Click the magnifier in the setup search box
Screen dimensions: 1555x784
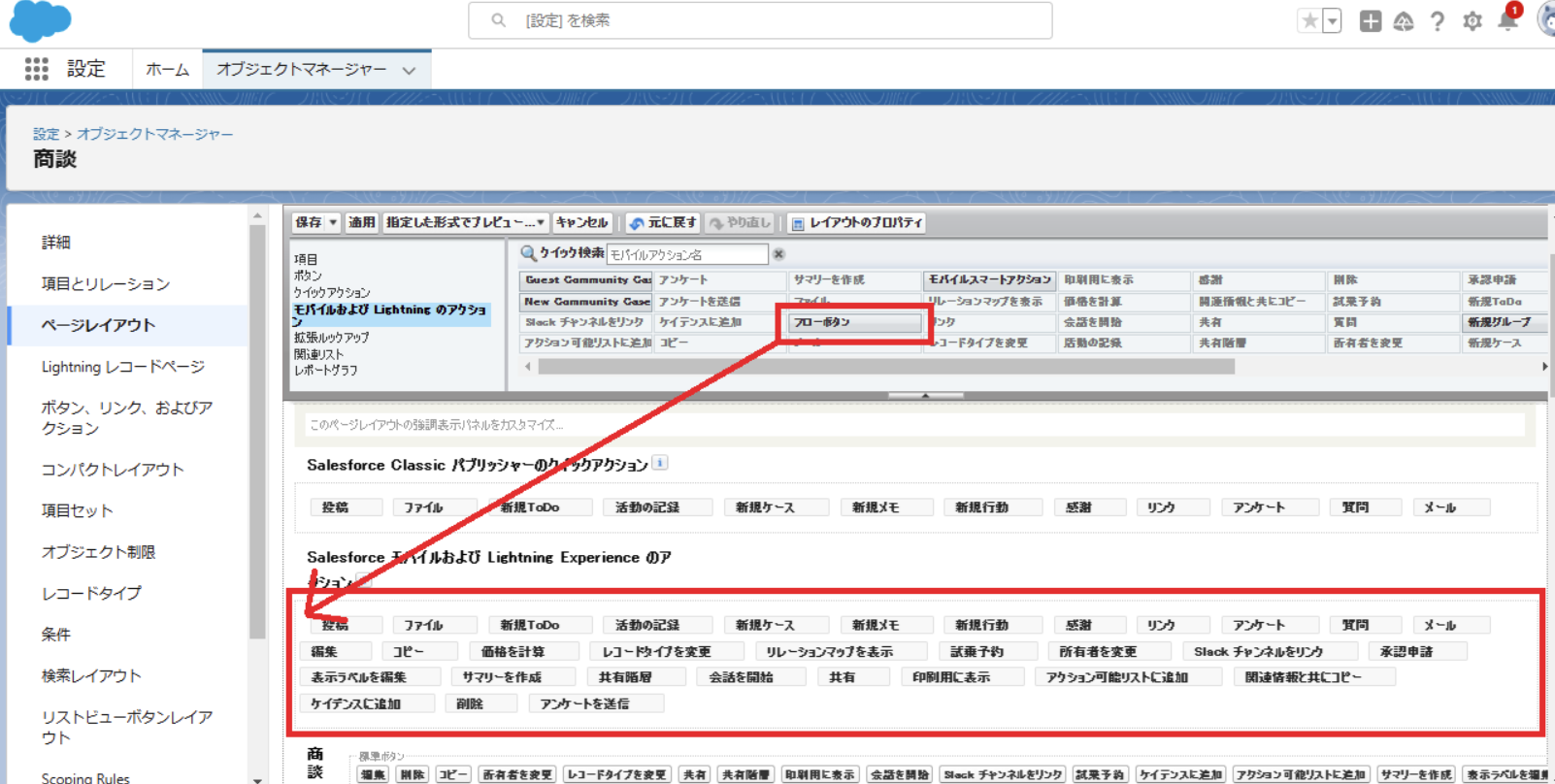[x=498, y=20]
